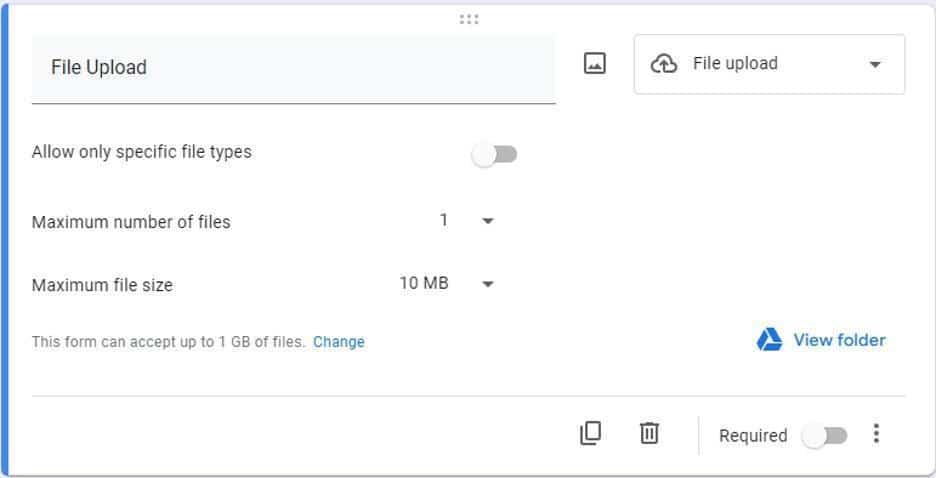Click the "10 MB" file size value
The width and height of the screenshot is (936, 478).
tap(424, 283)
